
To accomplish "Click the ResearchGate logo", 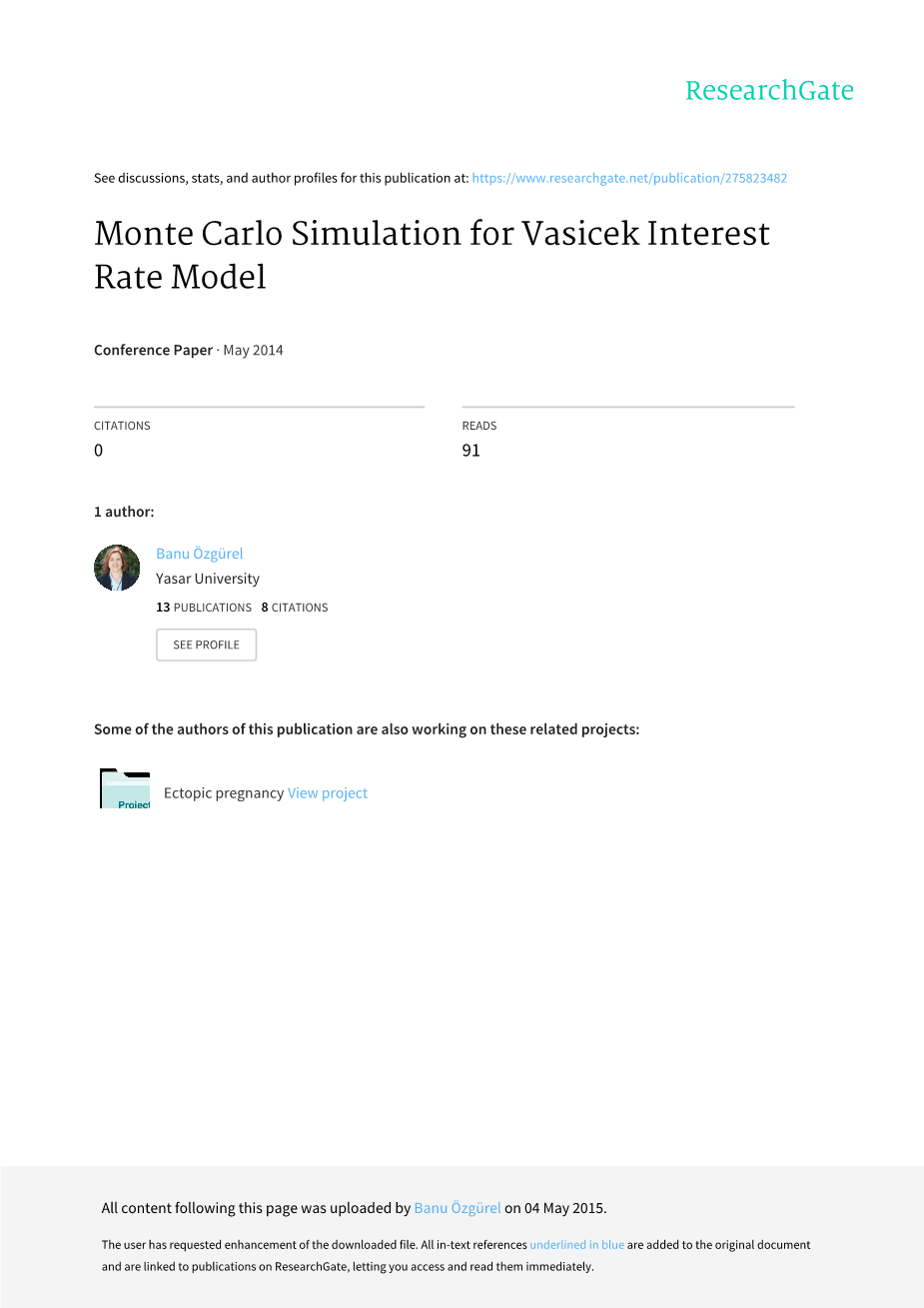I will tap(769, 91).
